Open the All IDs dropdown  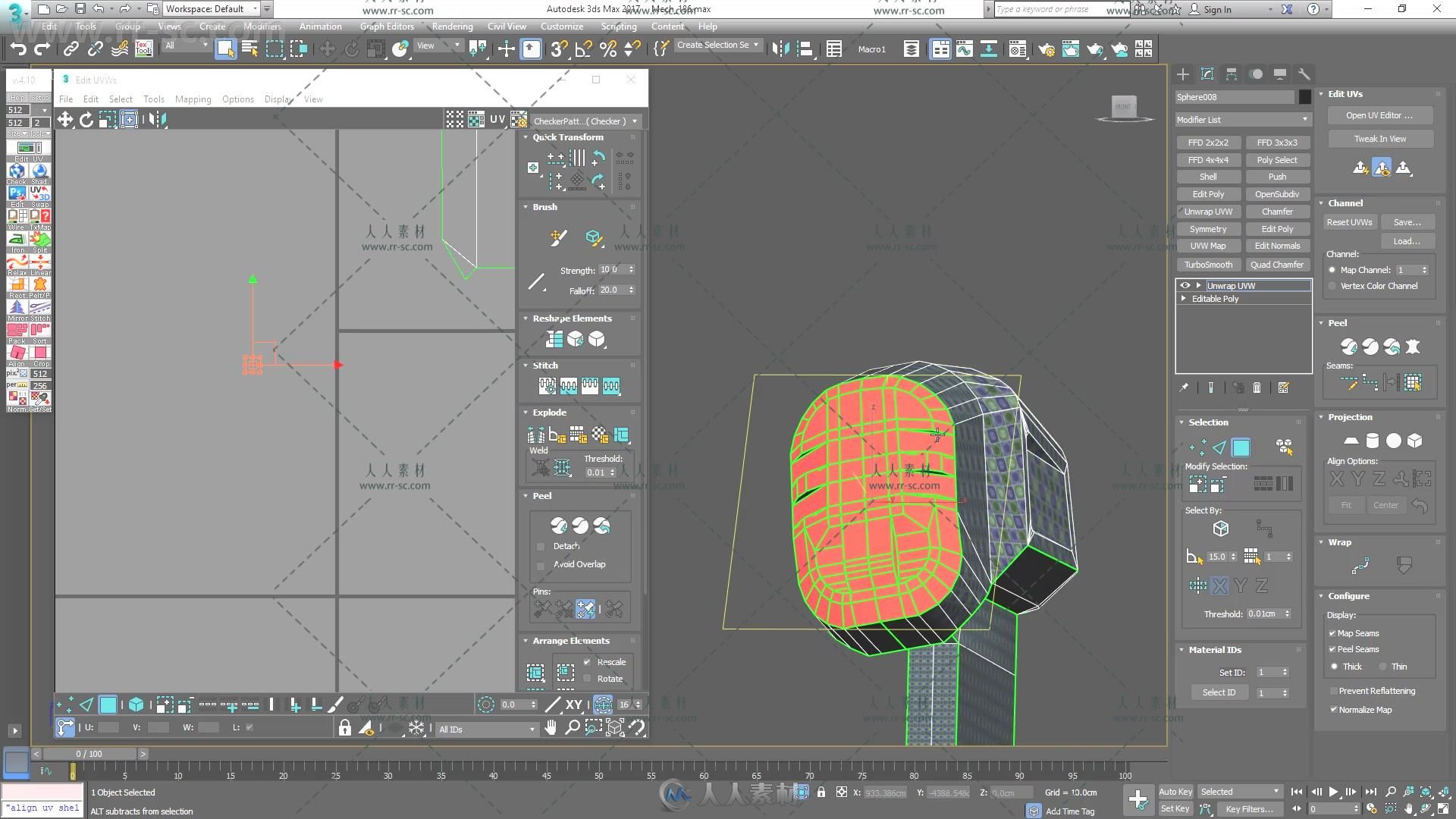point(487,730)
